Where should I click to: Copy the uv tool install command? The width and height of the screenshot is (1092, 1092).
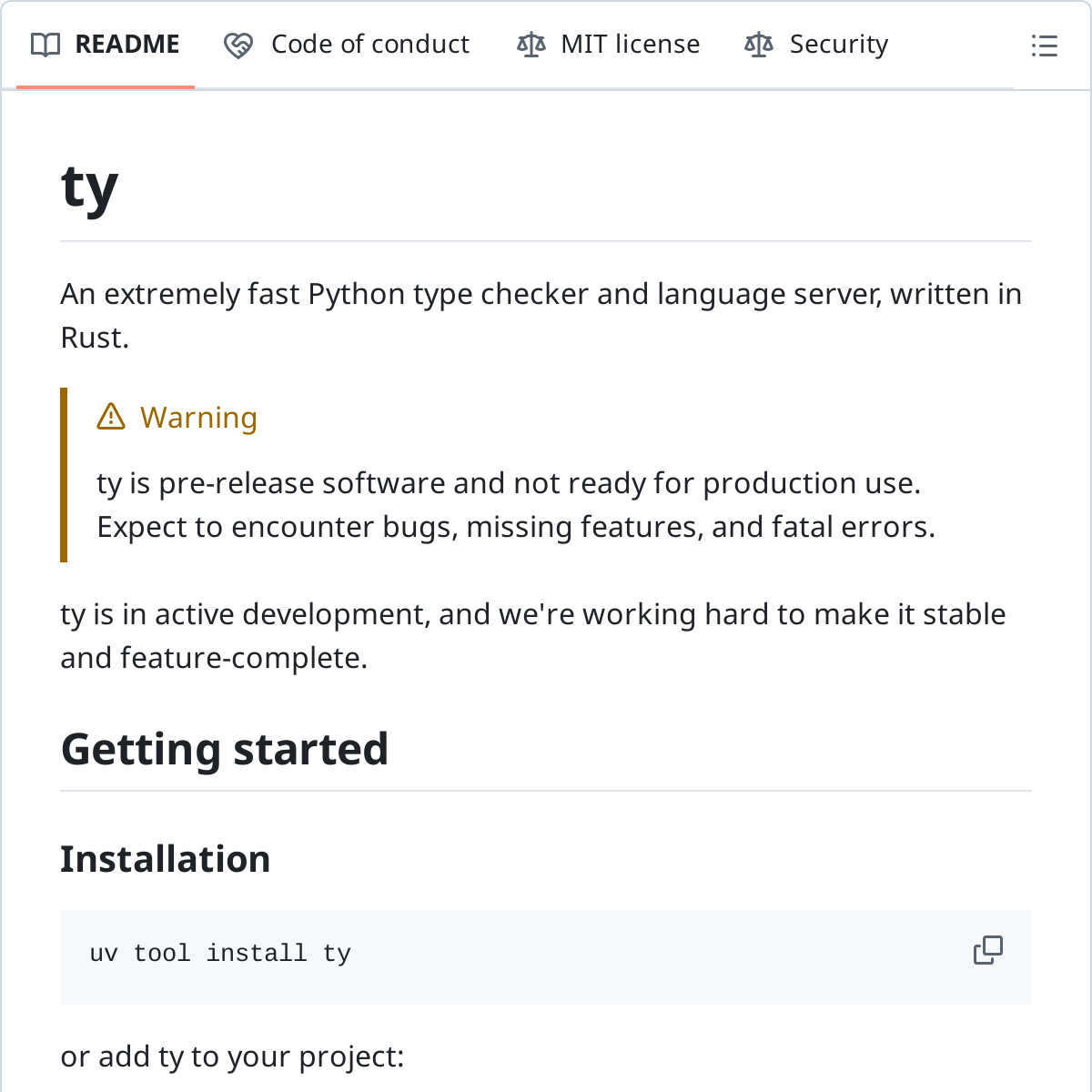click(x=987, y=951)
